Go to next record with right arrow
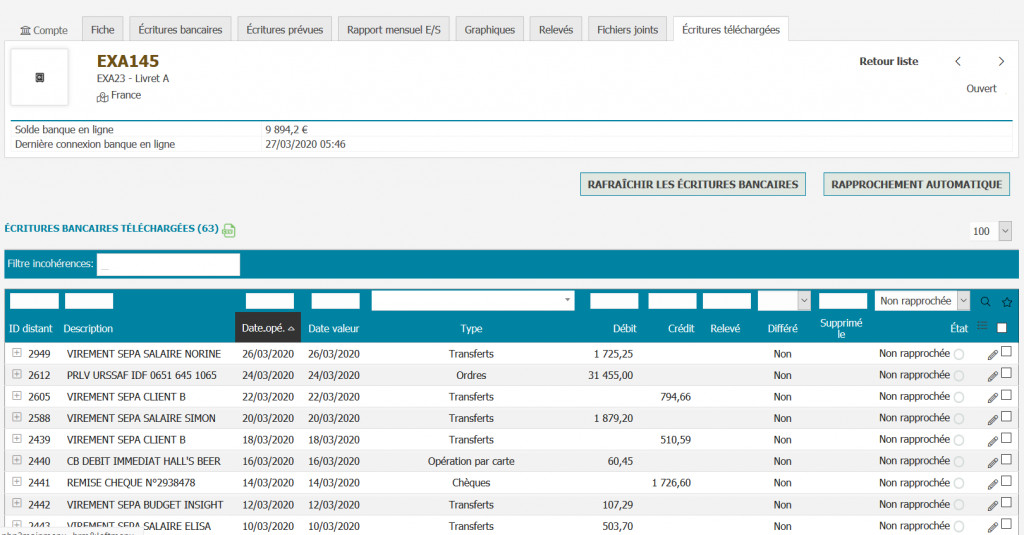The width and height of the screenshot is (1024, 535). click(x=1002, y=62)
